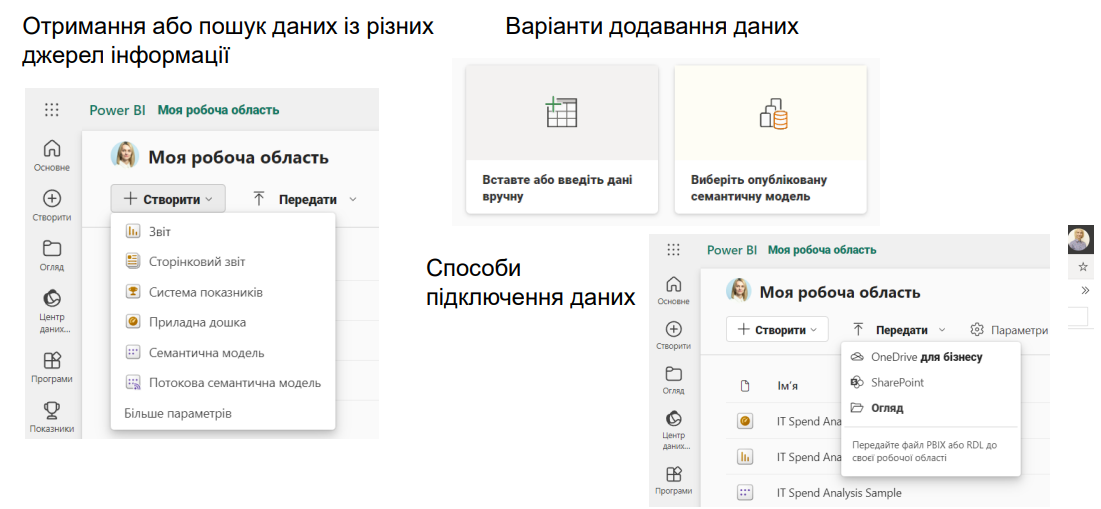1101x509 pixels.
Task: Open the app launcher grid in left Power BI
Action: pos(52,110)
